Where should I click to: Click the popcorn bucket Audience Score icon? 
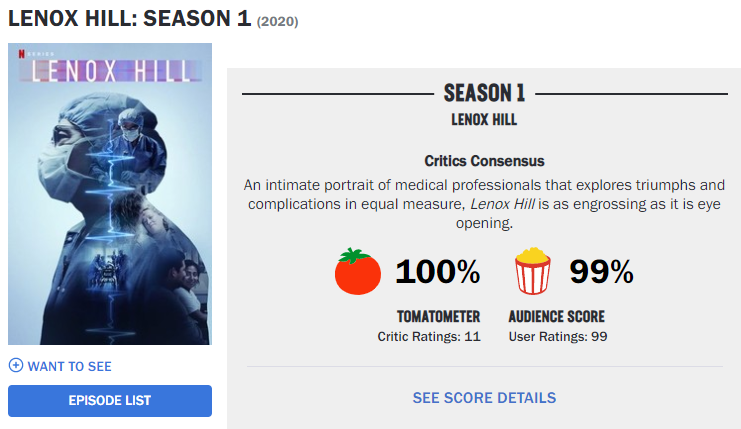pos(533,271)
